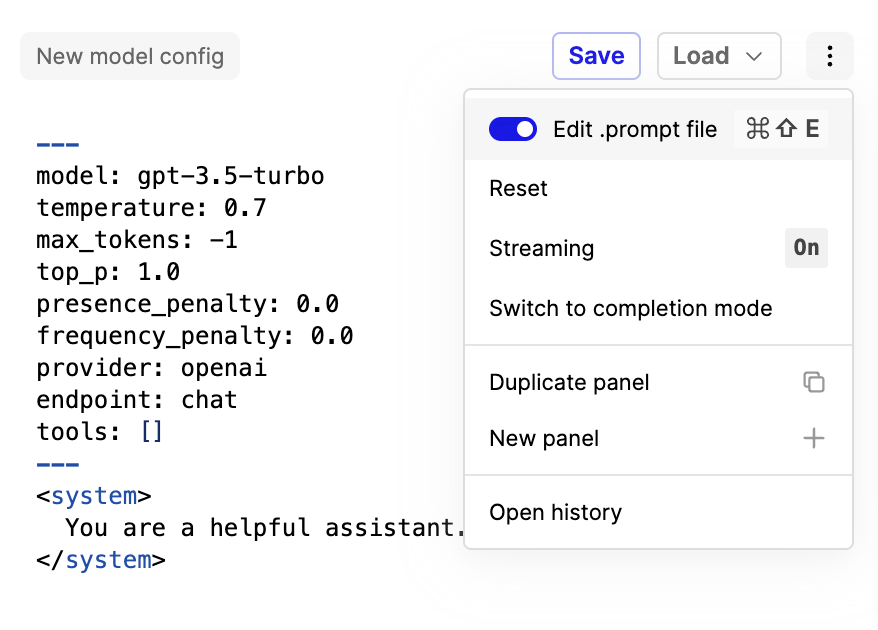The image size is (878, 630).
Task: Click the frequency_penalty: 0.0 line
Action: coord(195,335)
